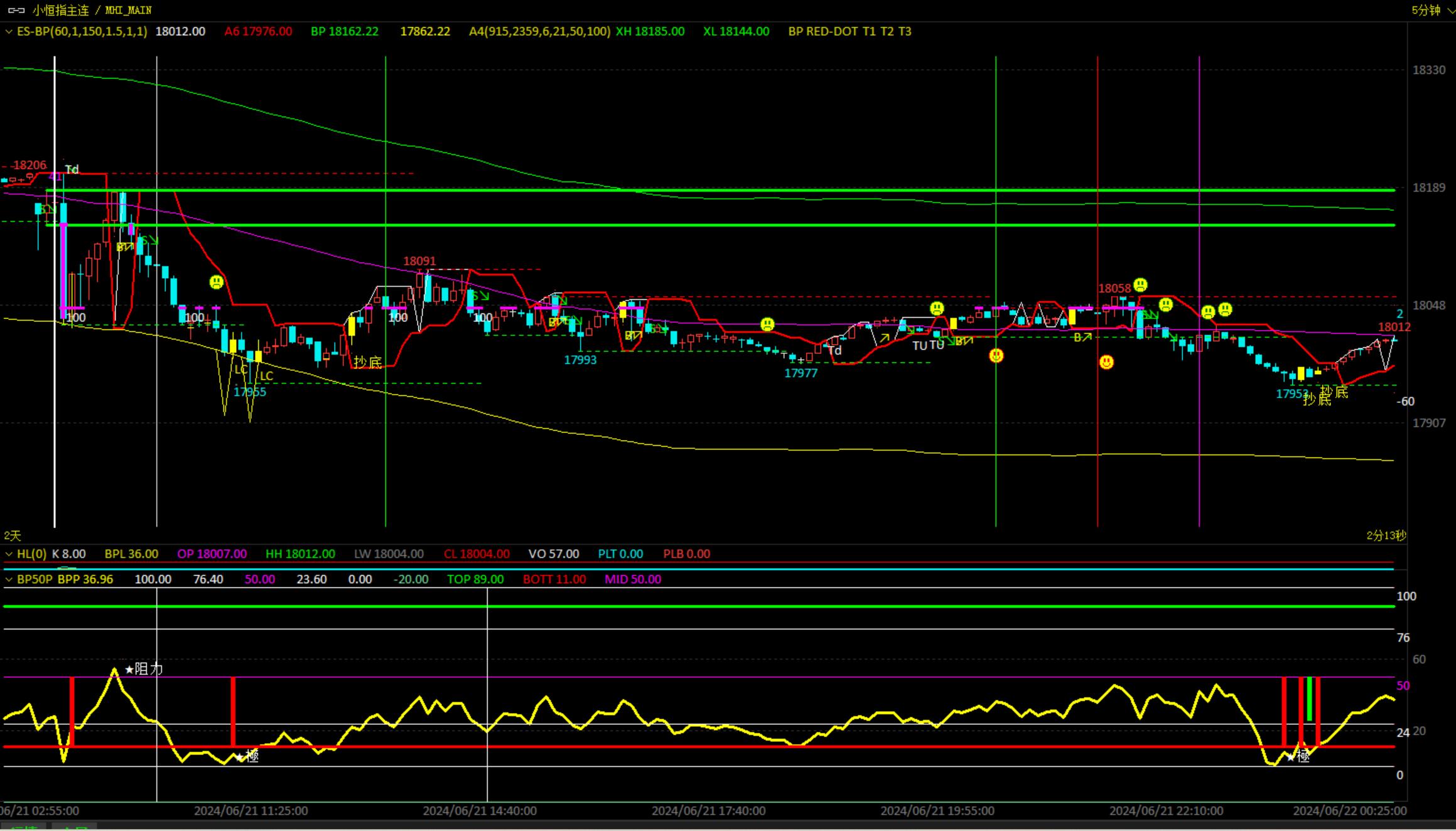Click the XL 18144.00 value
The height and width of the screenshot is (831, 1456).
736,31
